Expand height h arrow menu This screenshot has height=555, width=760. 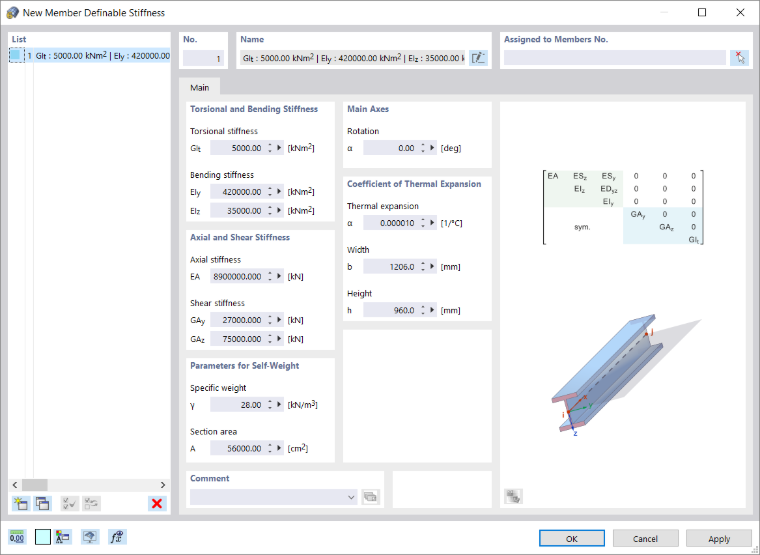coord(432,310)
